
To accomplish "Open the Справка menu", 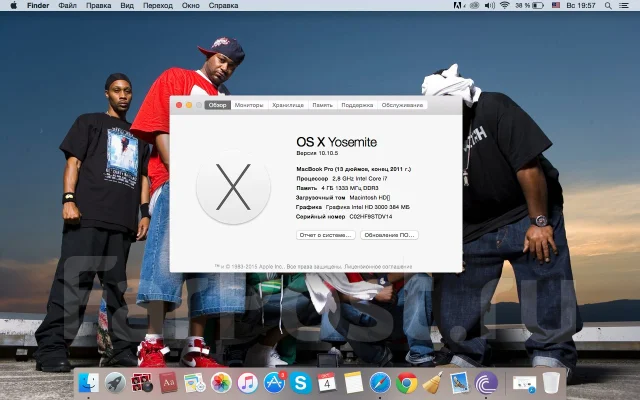I will pyautogui.click(x=223, y=5).
